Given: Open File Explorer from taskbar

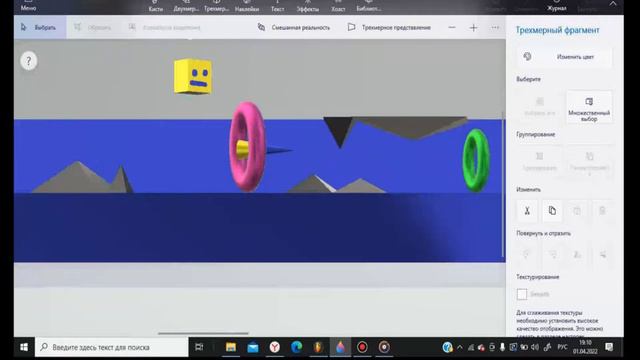Looking at the screenshot, I should coord(231,347).
